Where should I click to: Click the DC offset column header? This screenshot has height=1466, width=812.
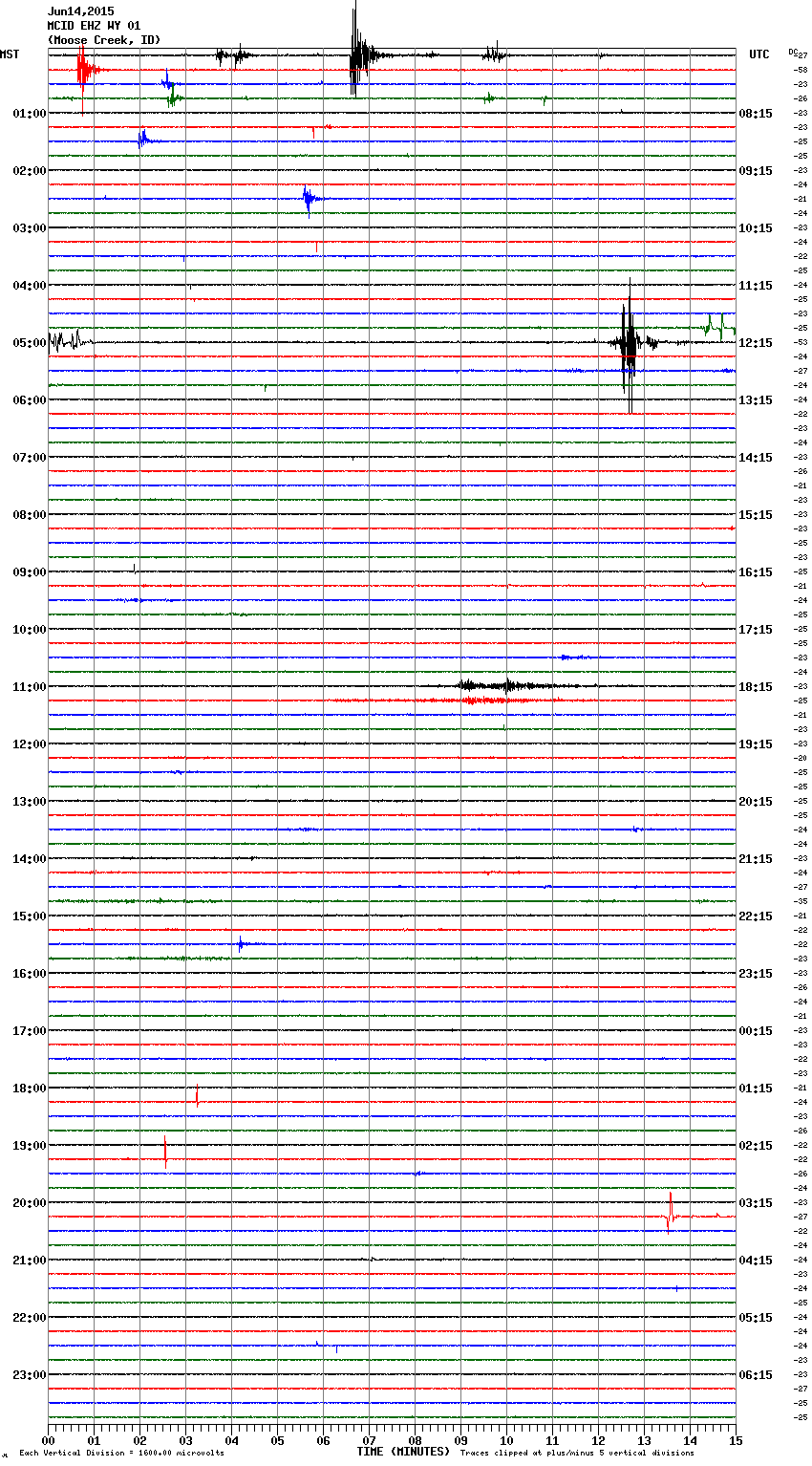point(793,52)
